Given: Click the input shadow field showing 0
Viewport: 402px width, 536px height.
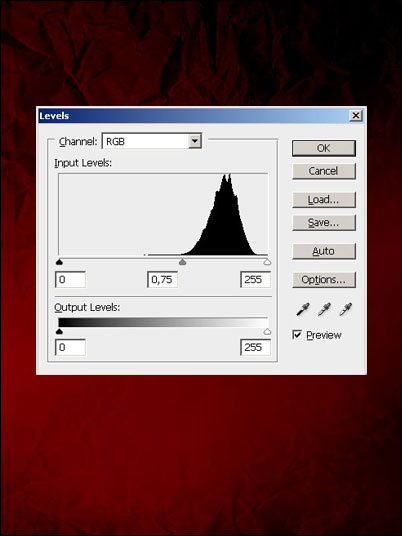Looking at the screenshot, I should tap(70, 280).
